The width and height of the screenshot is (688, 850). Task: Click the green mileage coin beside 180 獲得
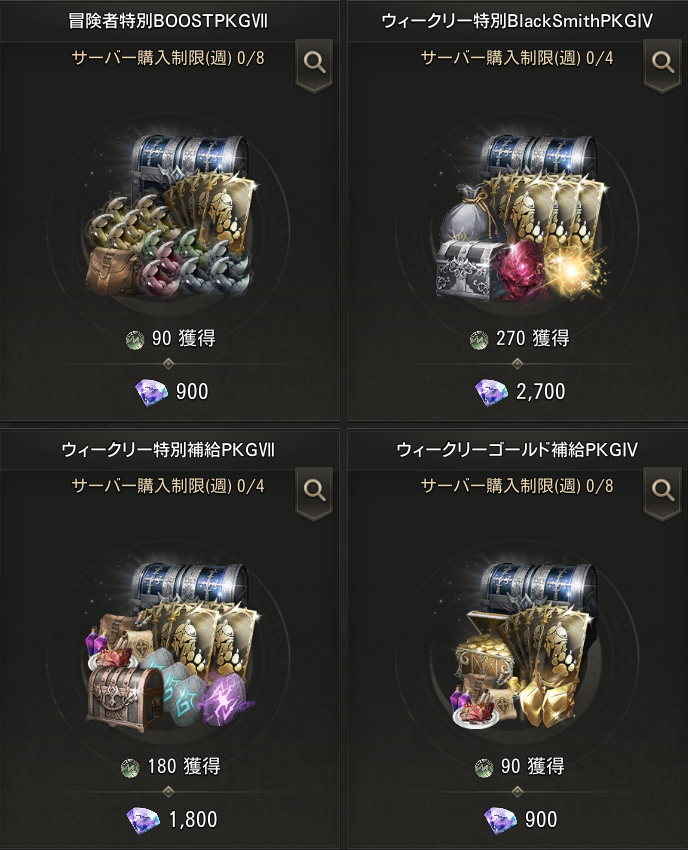coord(130,768)
